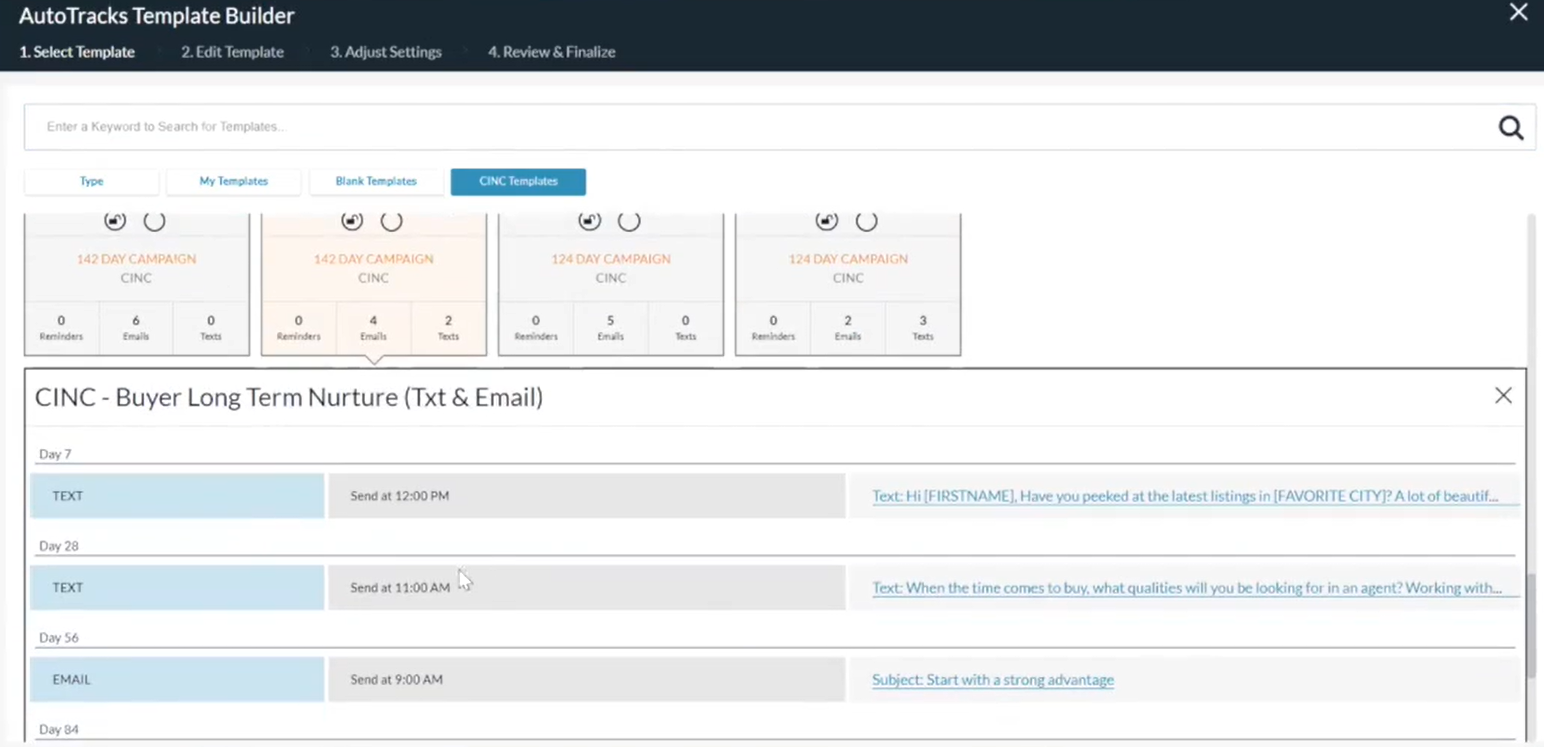Click the magnifying glass search icon
Image resolution: width=1544 pixels, height=747 pixels.
[x=1510, y=128]
